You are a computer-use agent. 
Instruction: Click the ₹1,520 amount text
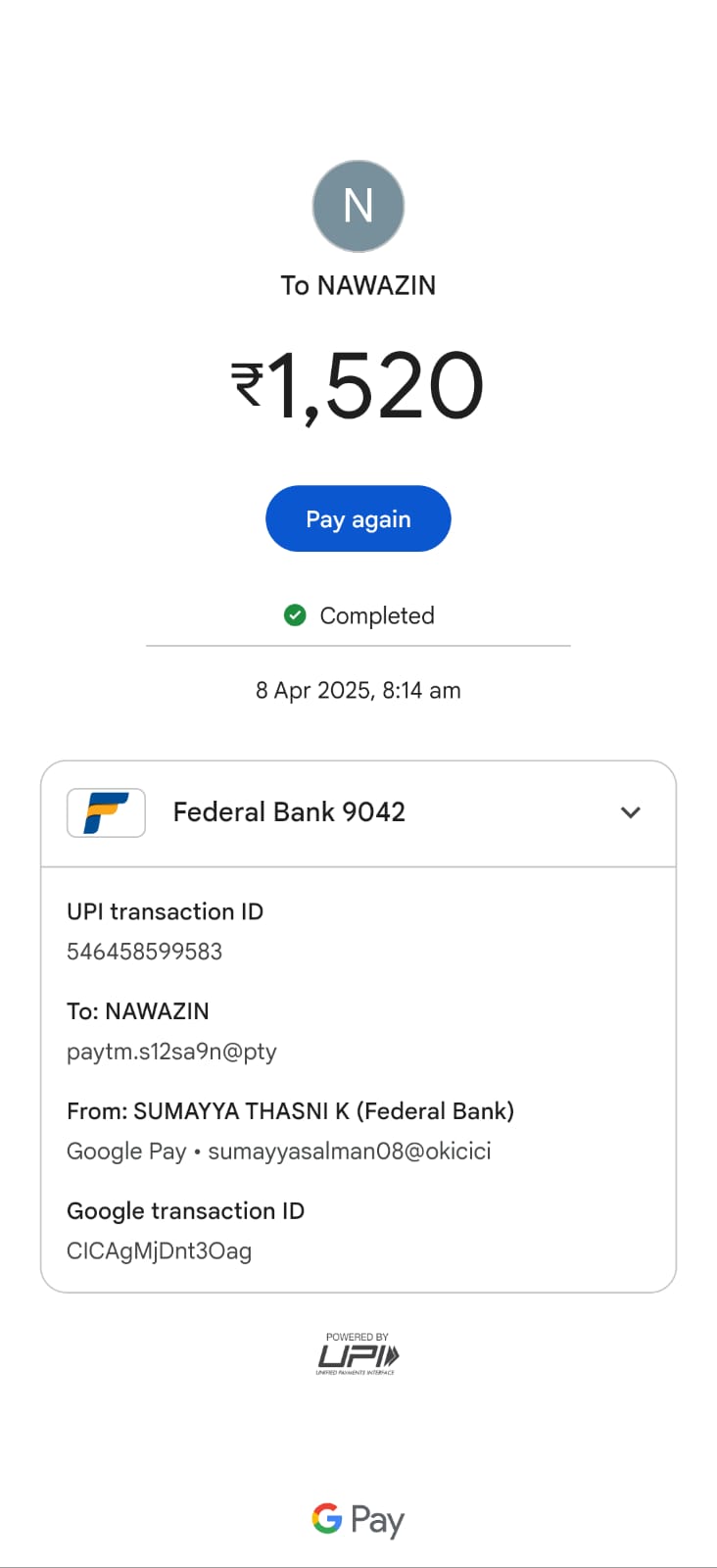[358, 386]
